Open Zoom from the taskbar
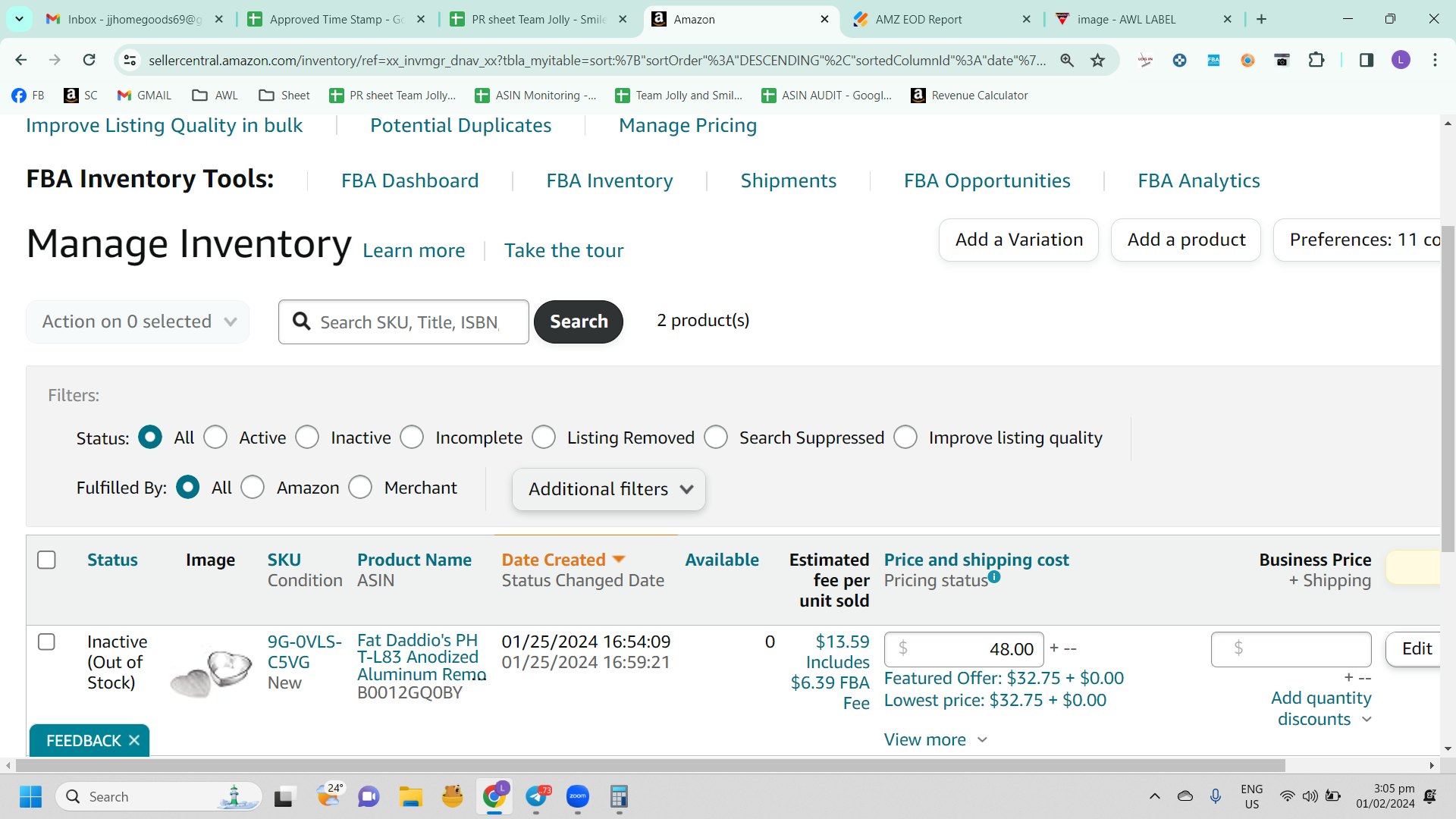 click(x=578, y=796)
